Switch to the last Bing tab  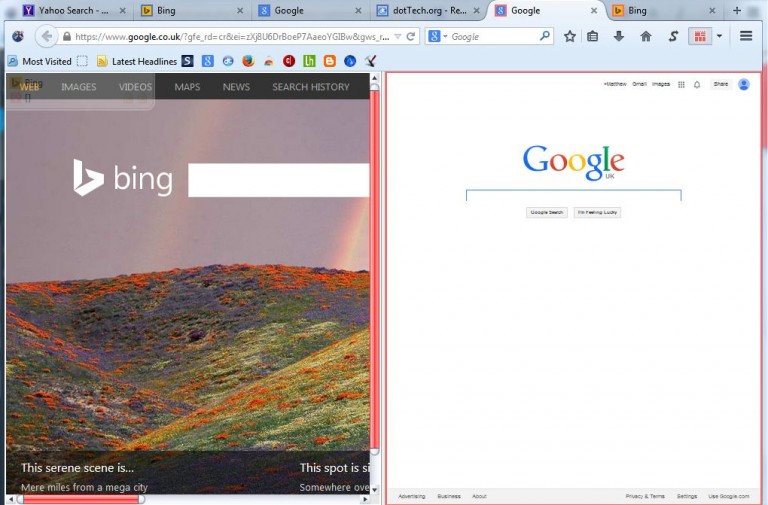coord(665,10)
